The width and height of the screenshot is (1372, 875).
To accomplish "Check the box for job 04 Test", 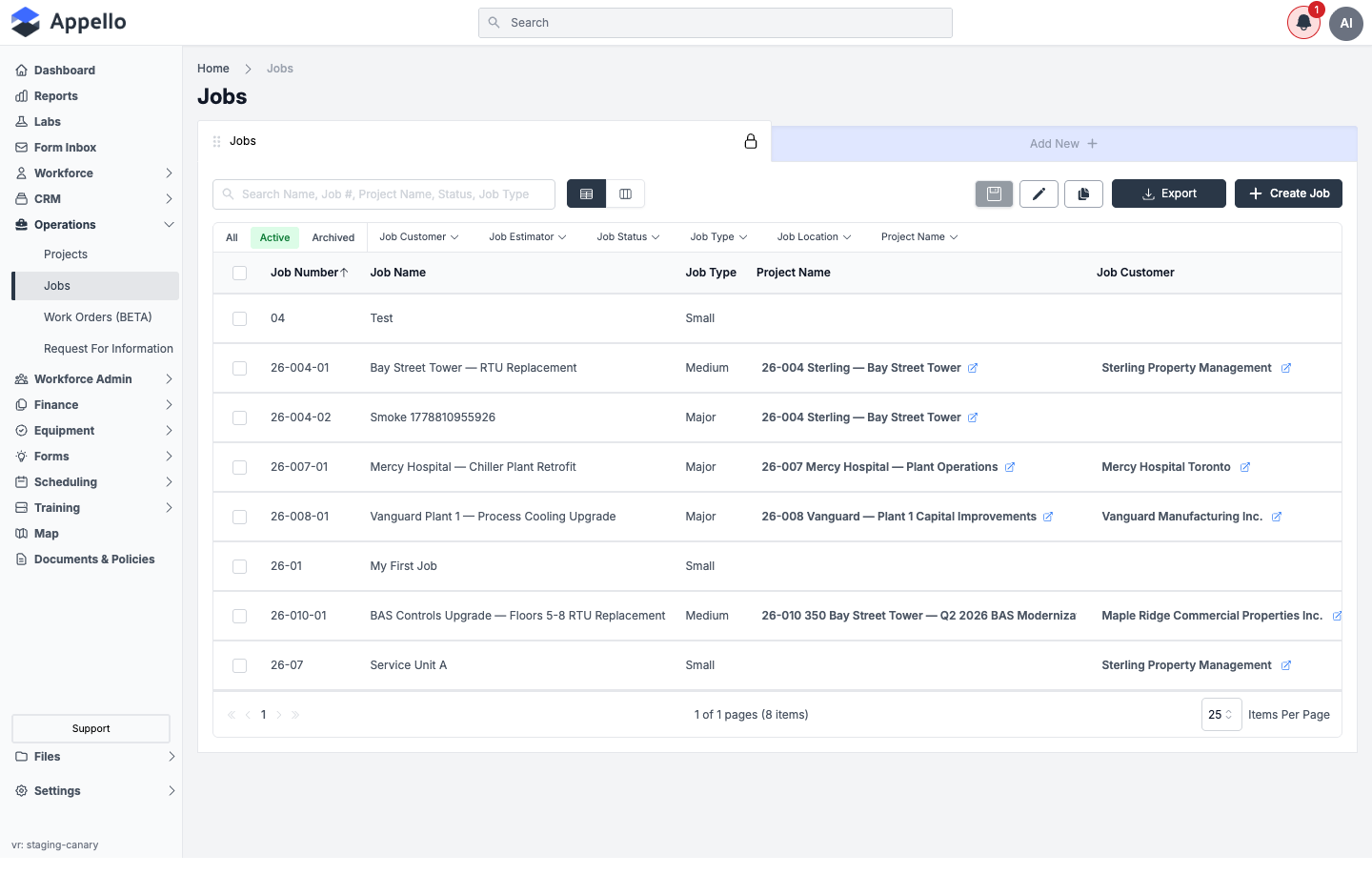I will (x=240, y=318).
